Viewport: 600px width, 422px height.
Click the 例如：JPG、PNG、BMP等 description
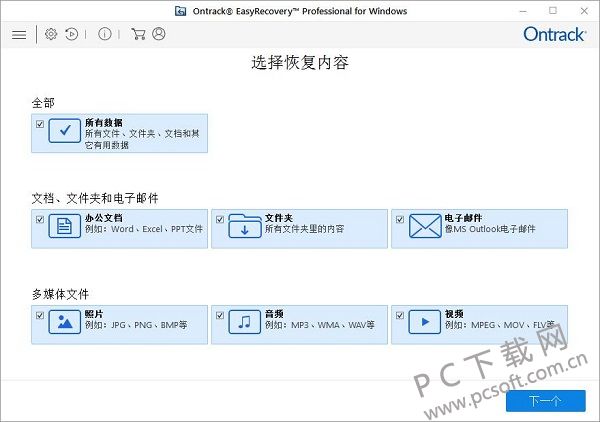(x=136, y=325)
